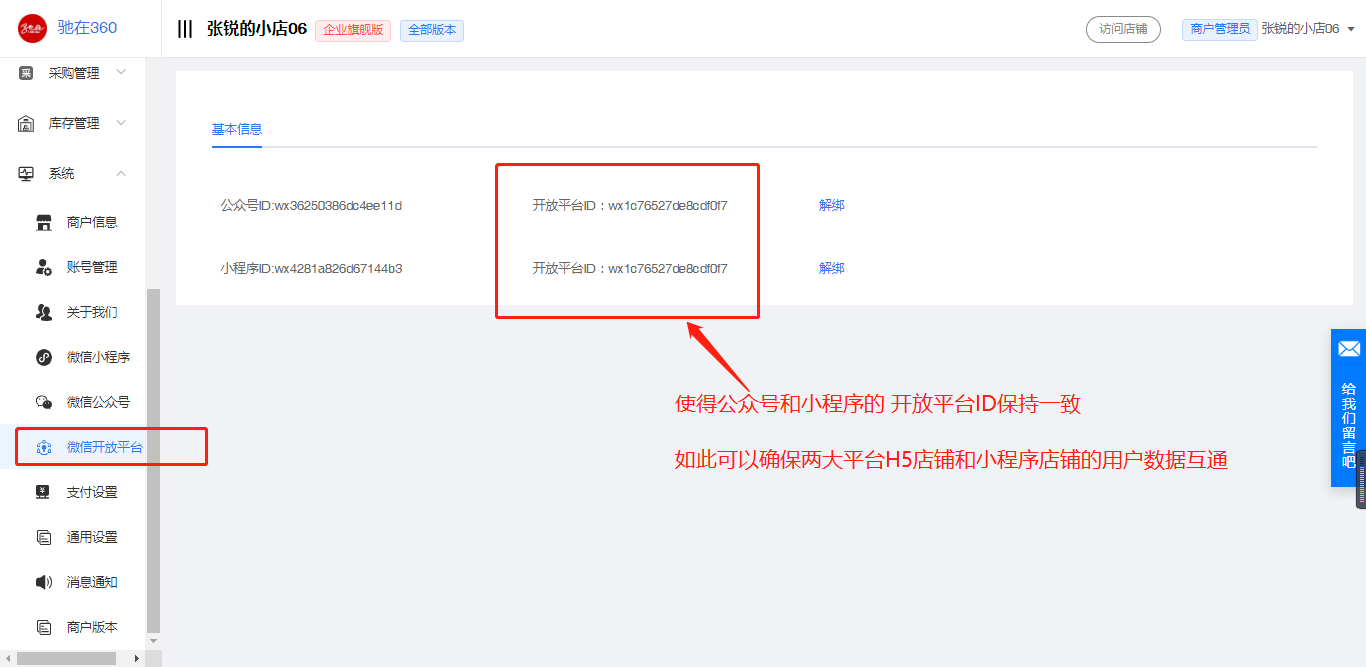This screenshot has height=667, width=1366.
Task: Click the 关于我们 people icon
Action: (x=44, y=312)
